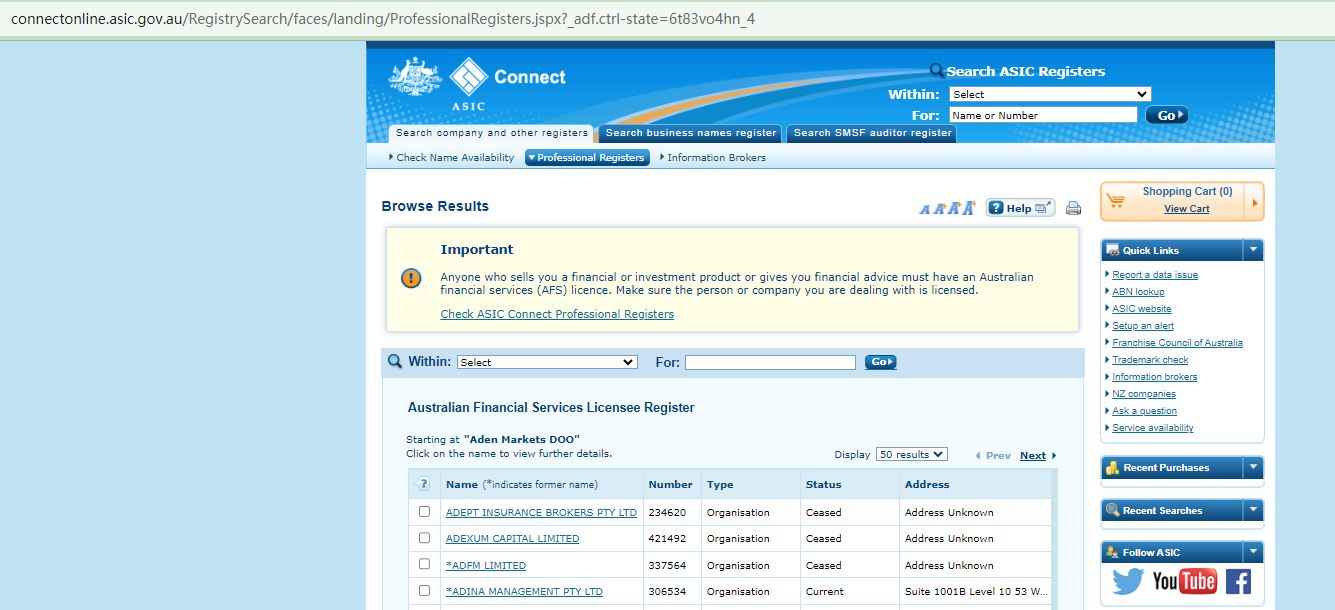
Task: Open Report a data issue link
Action: click(1155, 275)
